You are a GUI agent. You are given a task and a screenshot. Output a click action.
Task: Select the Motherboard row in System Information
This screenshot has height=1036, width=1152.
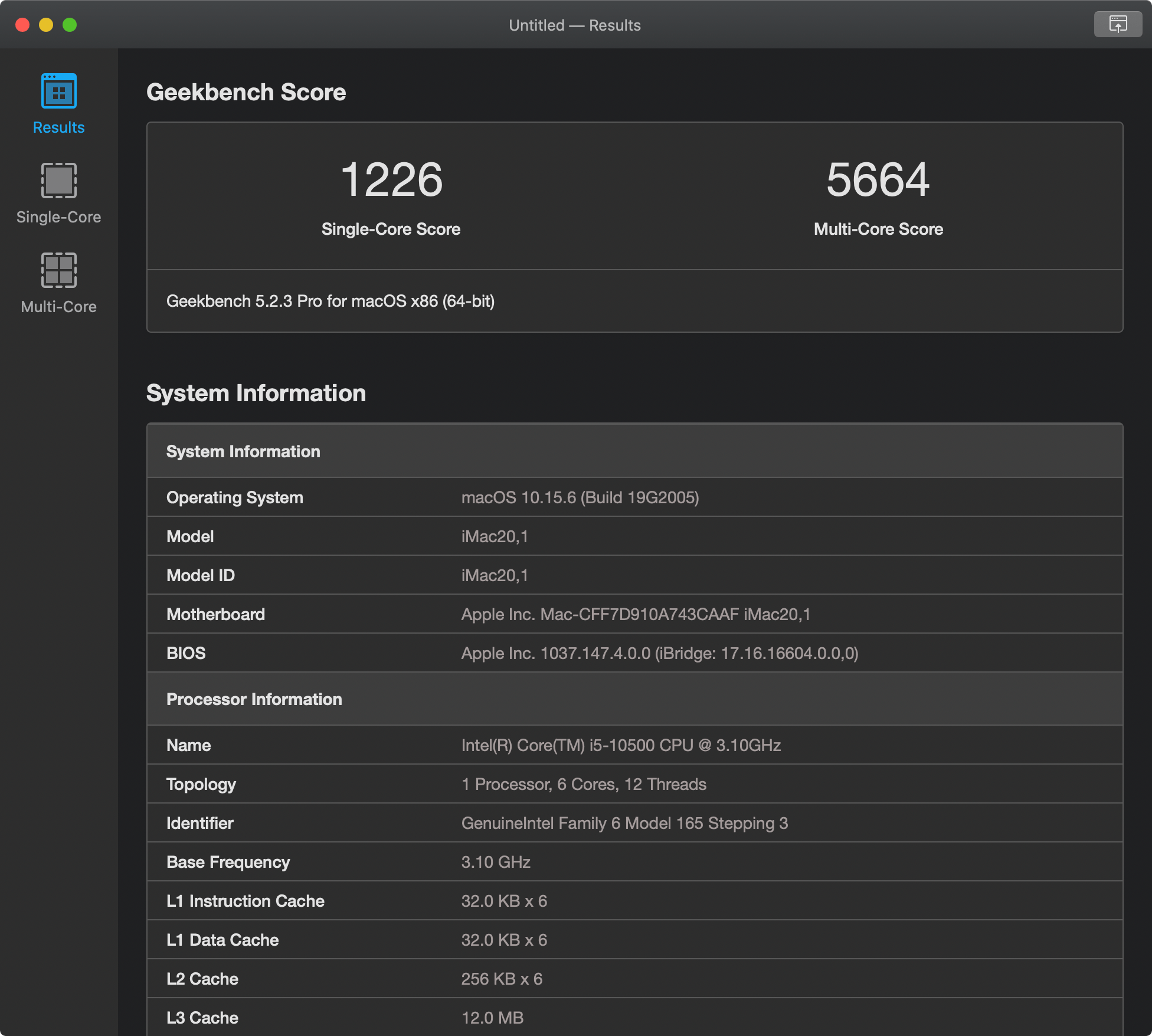[x=635, y=614]
